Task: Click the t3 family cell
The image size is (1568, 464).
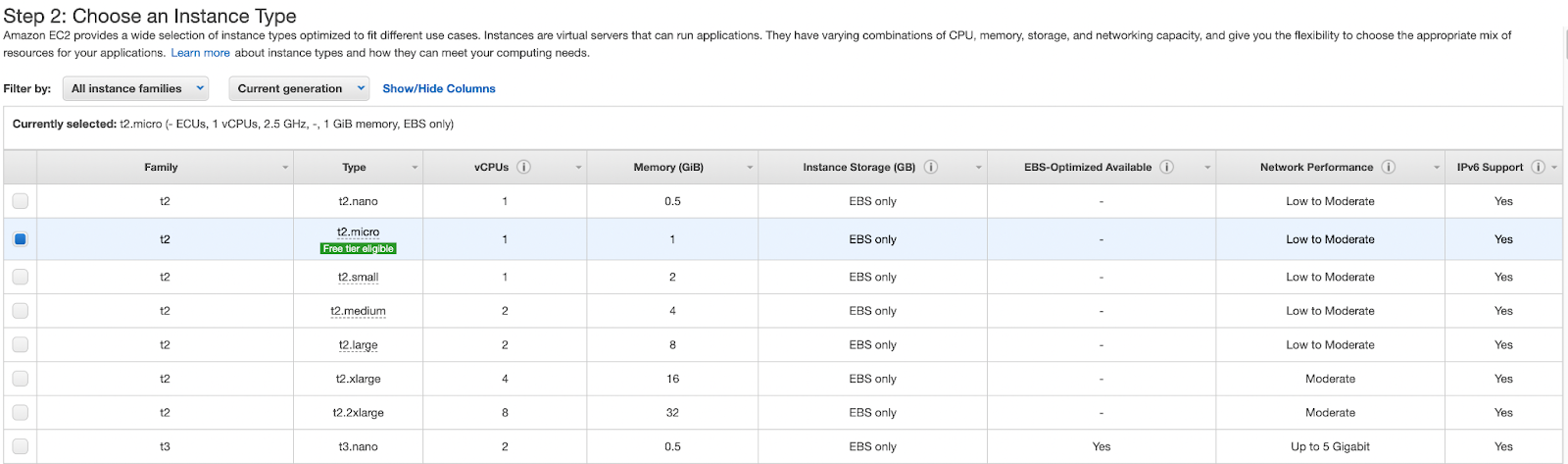Action: (x=165, y=446)
